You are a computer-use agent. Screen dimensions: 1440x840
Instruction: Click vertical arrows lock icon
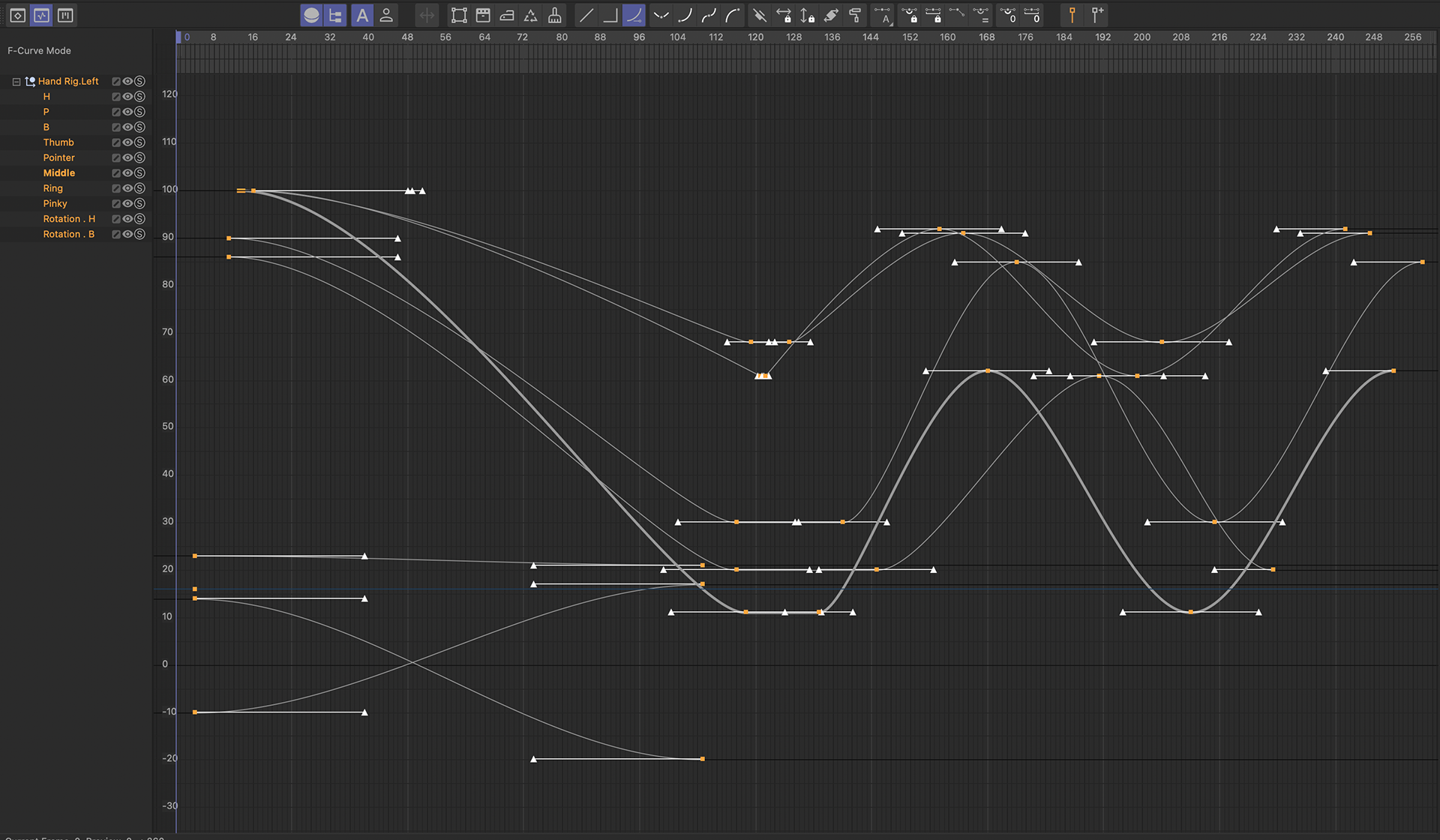coord(807,15)
